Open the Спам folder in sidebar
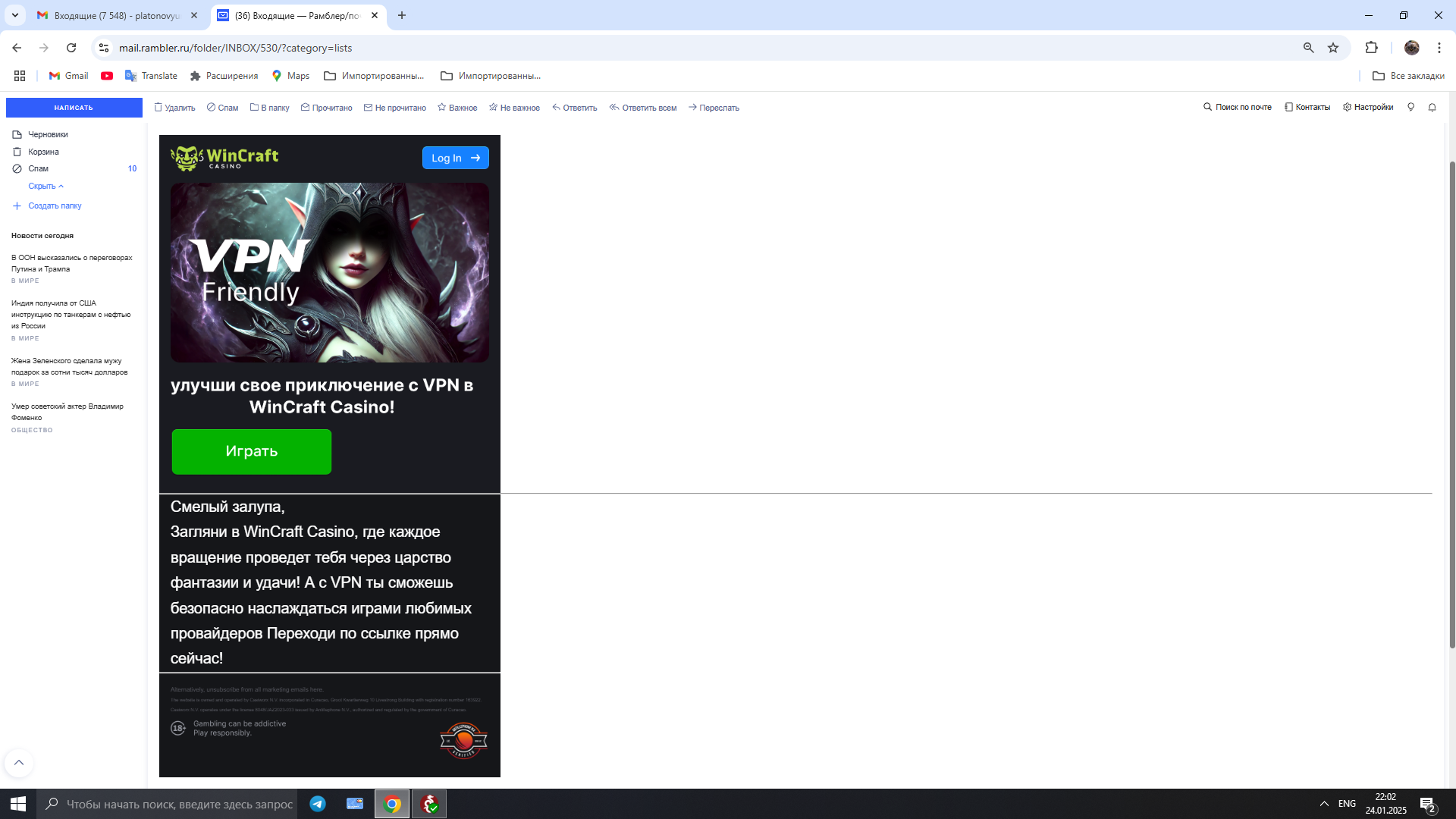 (38, 169)
